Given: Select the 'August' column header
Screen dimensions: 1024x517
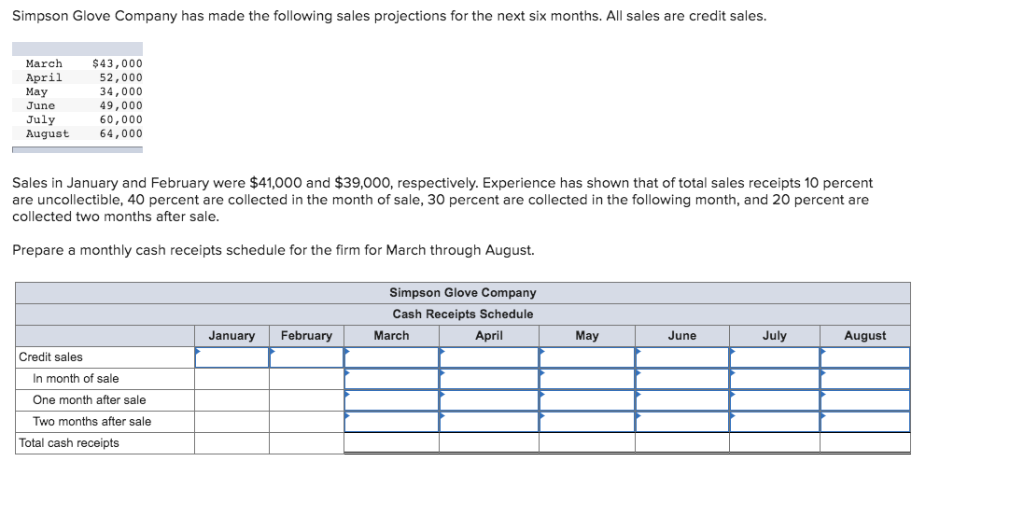Looking at the screenshot, I should (x=864, y=336).
